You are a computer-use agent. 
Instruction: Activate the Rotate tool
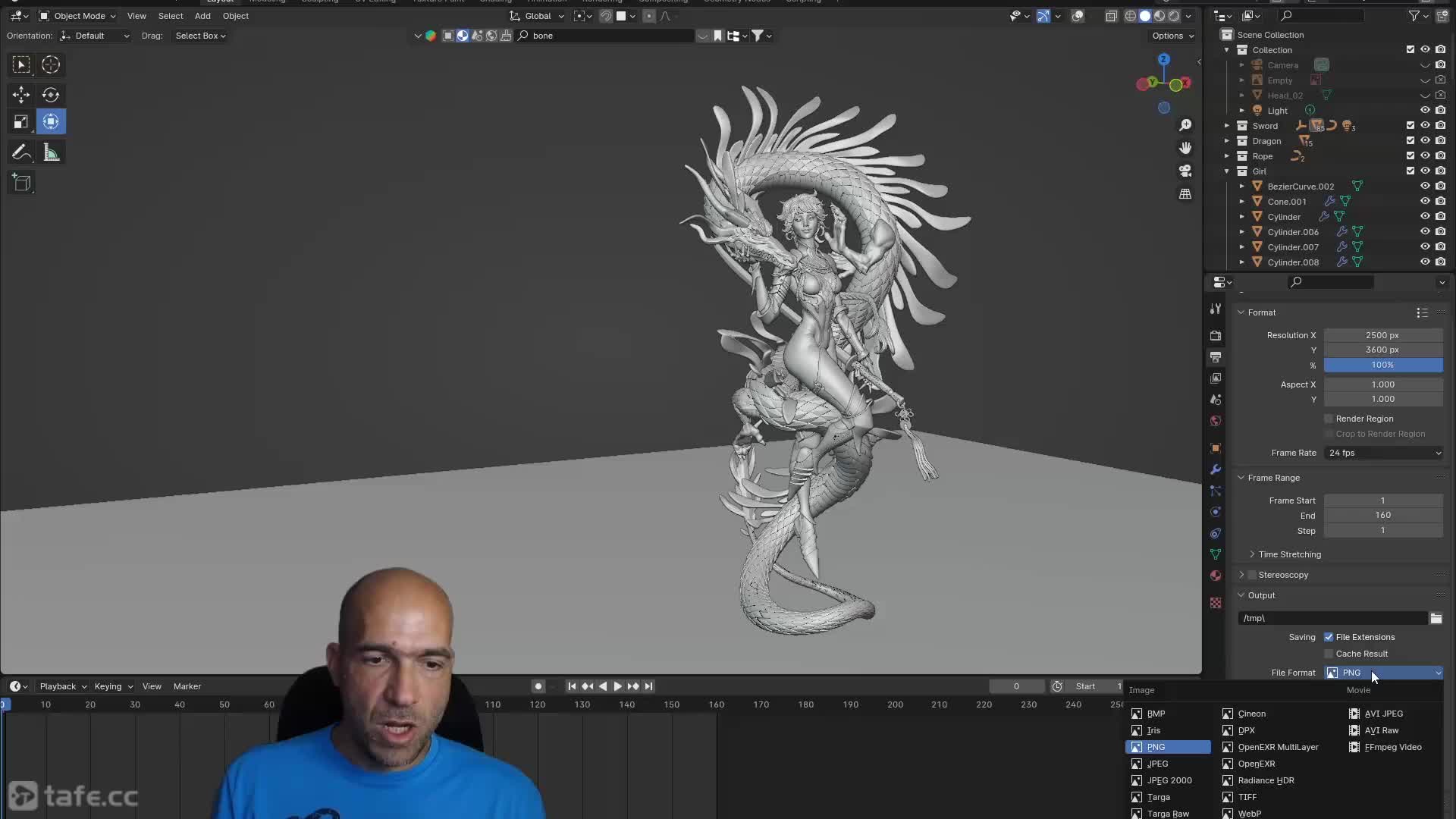tap(51, 95)
